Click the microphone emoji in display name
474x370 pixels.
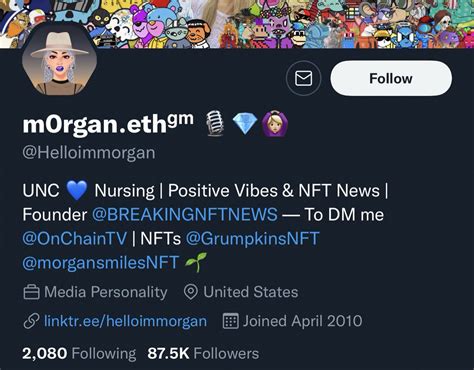click(214, 123)
